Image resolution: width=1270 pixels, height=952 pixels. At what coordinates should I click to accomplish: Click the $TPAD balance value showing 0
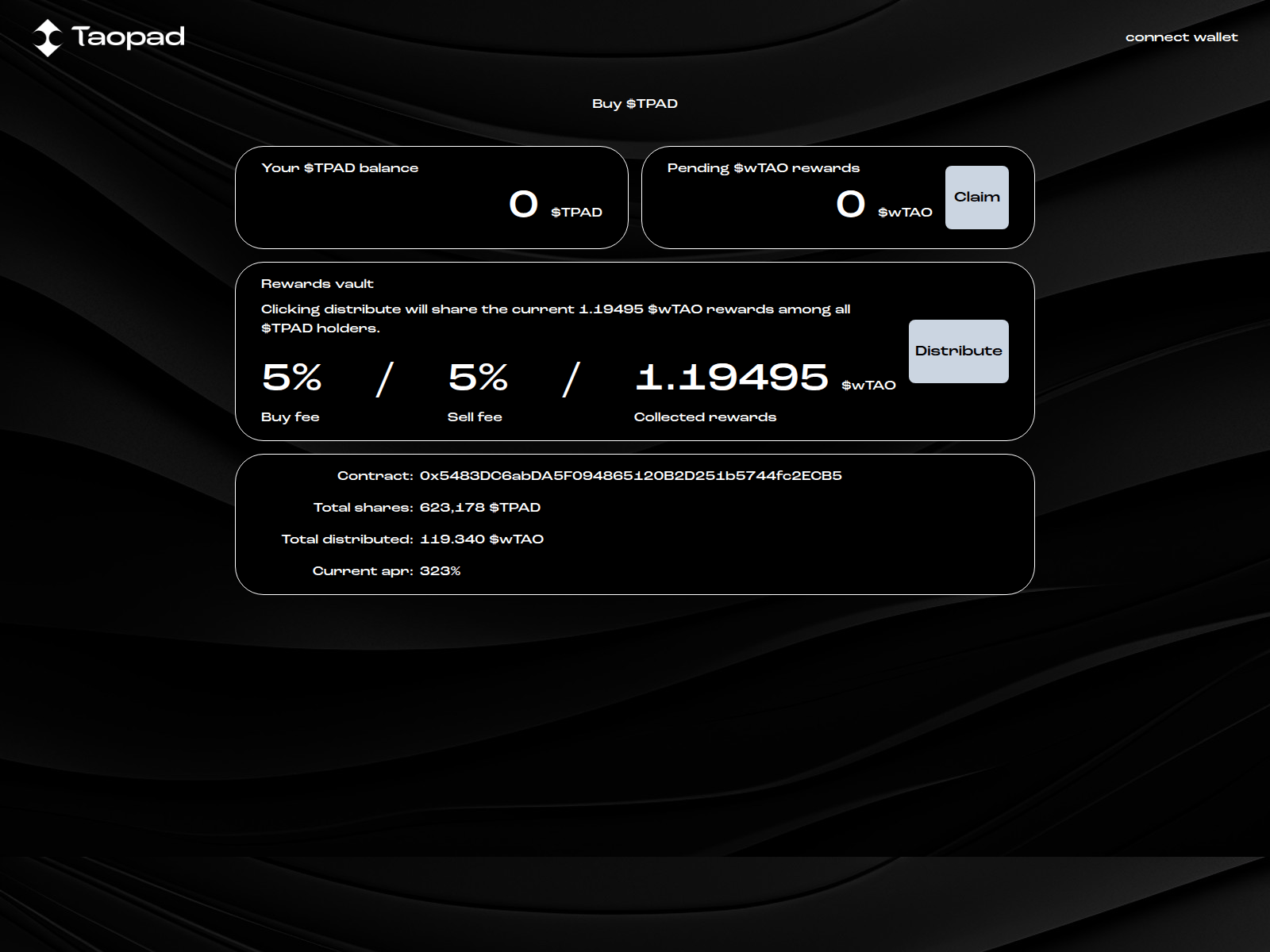[522, 205]
